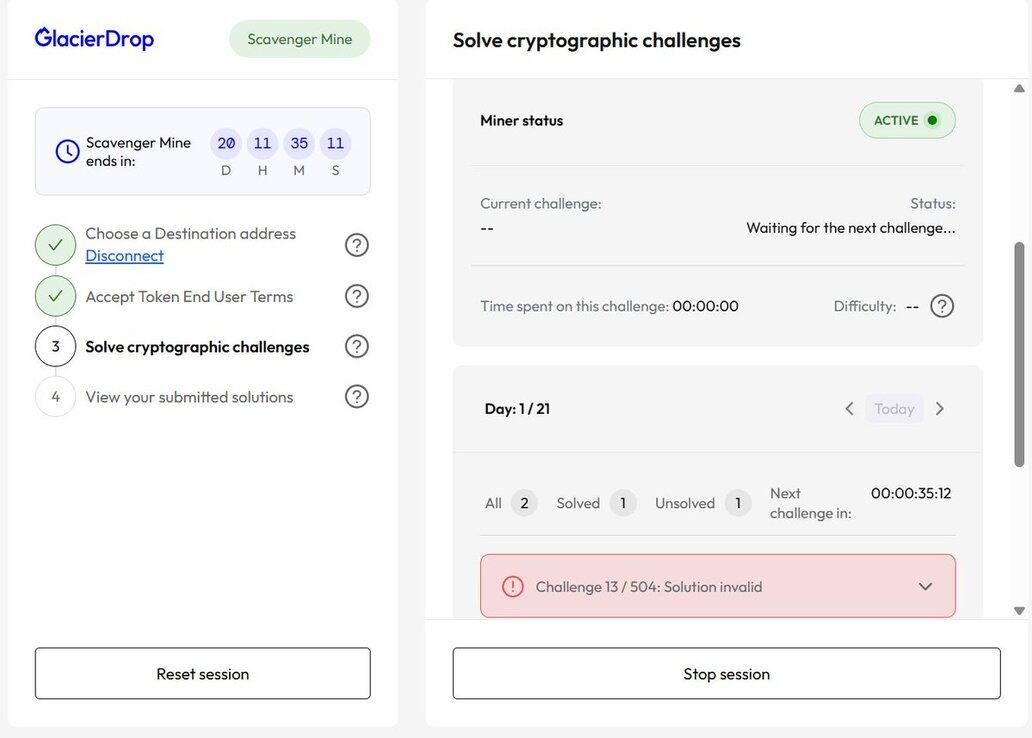This screenshot has height=738, width=1032.
Task: Expand the Challenge 13 Solution invalid row
Action: [x=925, y=587]
